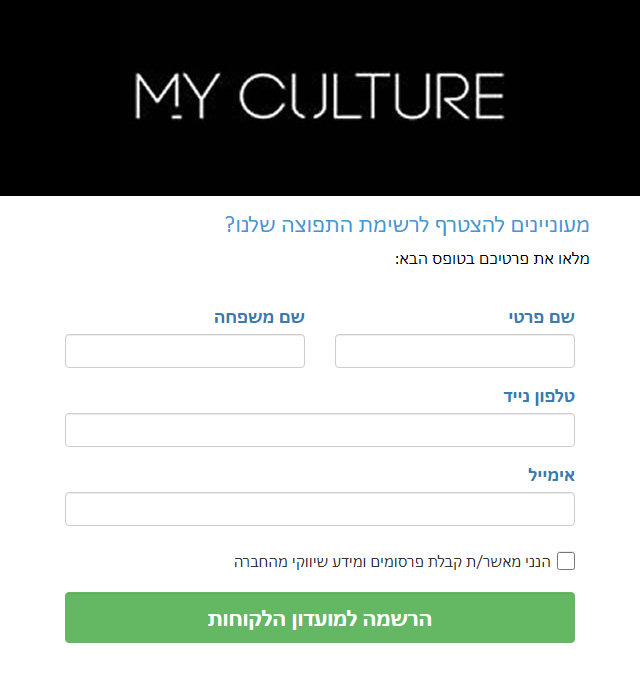
Task: Click the word הרשמה on the green button
Action: (397, 619)
